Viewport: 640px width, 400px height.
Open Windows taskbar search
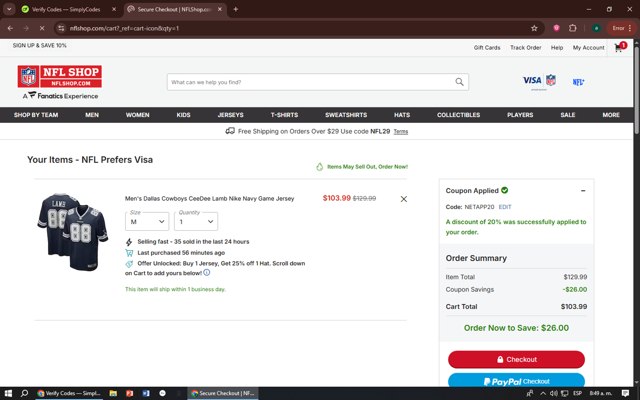pos(24,393)
